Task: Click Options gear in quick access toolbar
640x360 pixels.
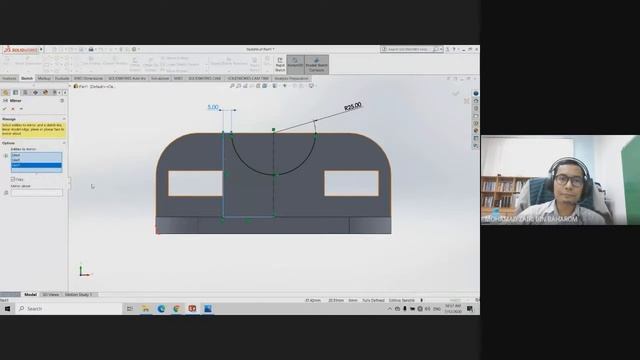Action: [134, 49]
